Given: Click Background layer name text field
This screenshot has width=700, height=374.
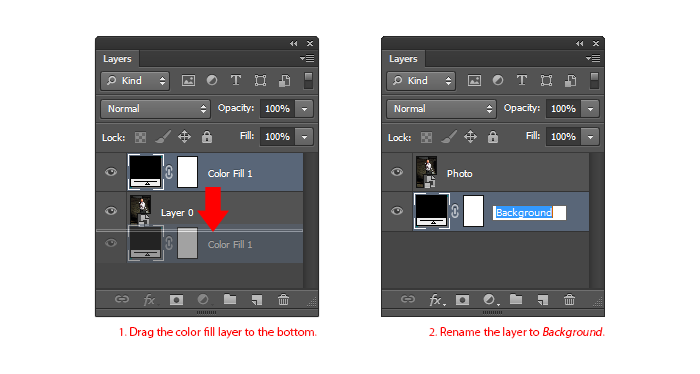Looking at the screenshot, I should pyautogui.click(x=529, y=212).
